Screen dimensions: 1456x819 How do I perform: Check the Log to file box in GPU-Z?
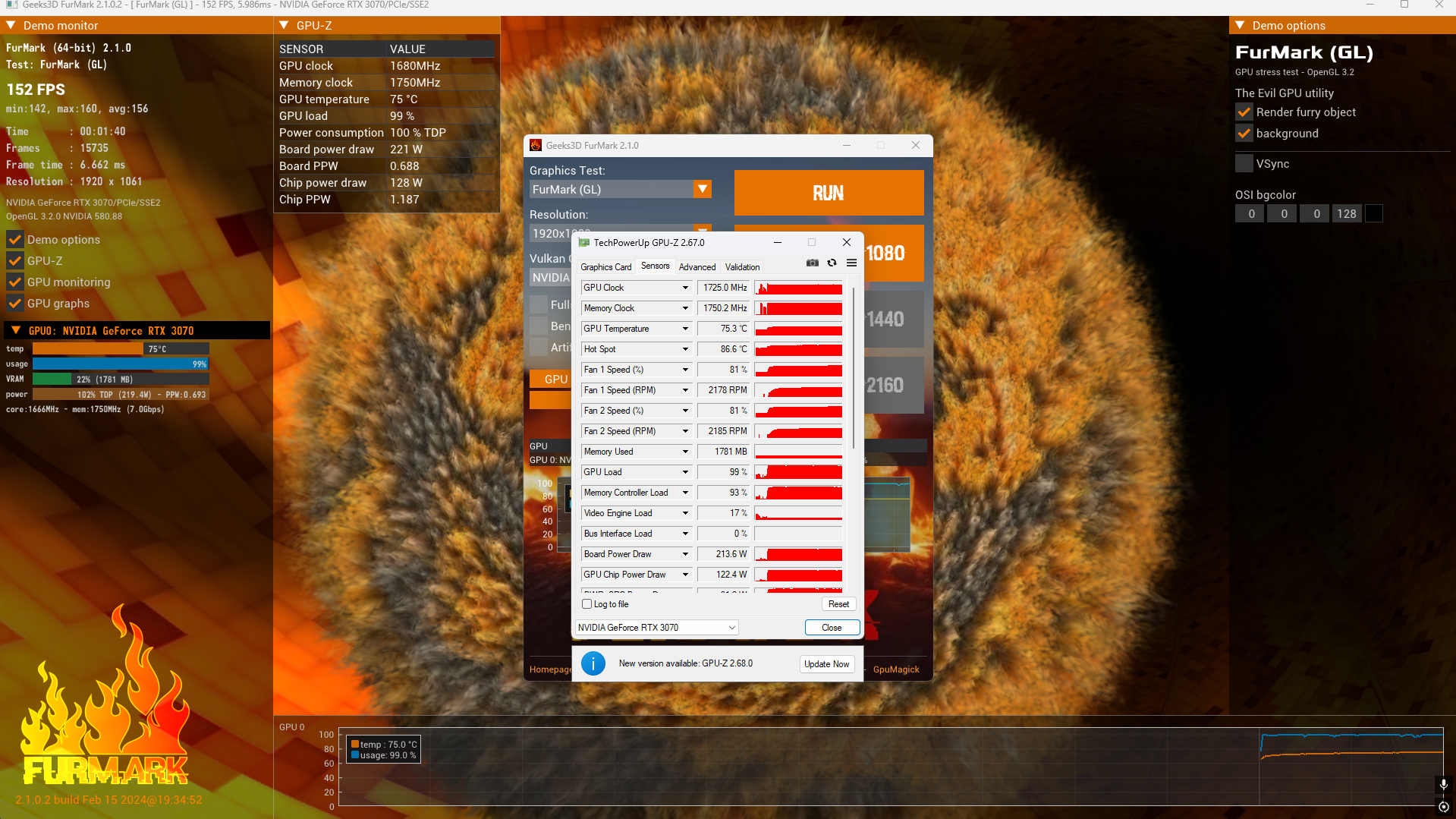point(586,604)
